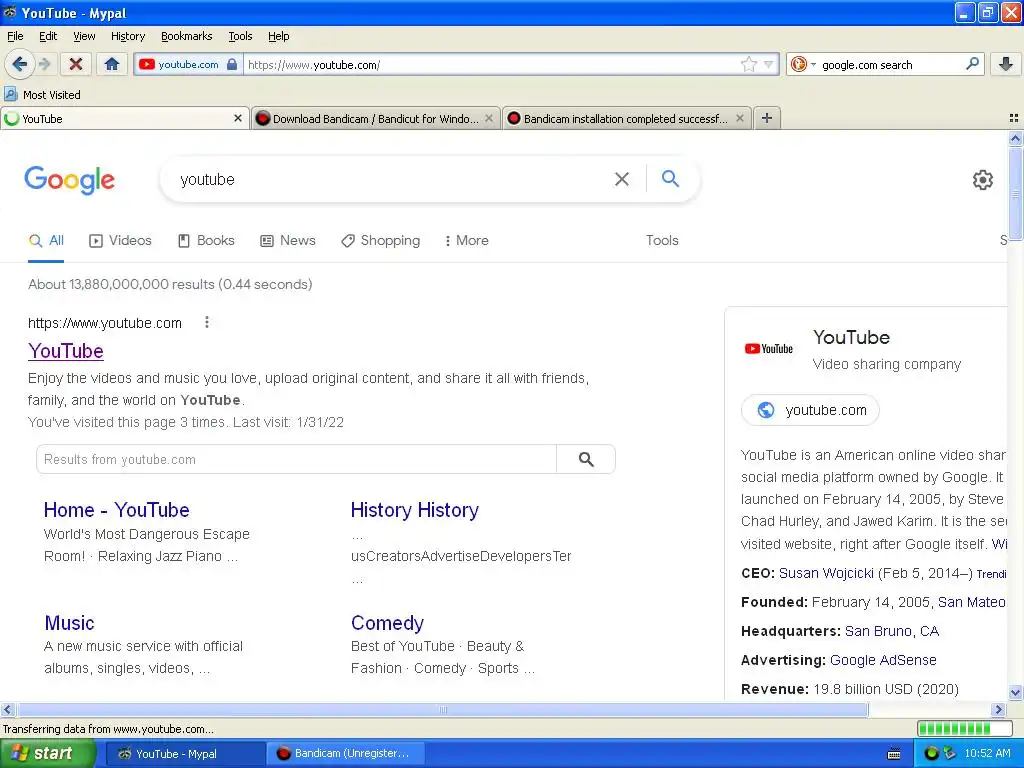Open URL history dropdown arrow
Viewport: 1024px width, 768px height.
[x=769, y=64]
